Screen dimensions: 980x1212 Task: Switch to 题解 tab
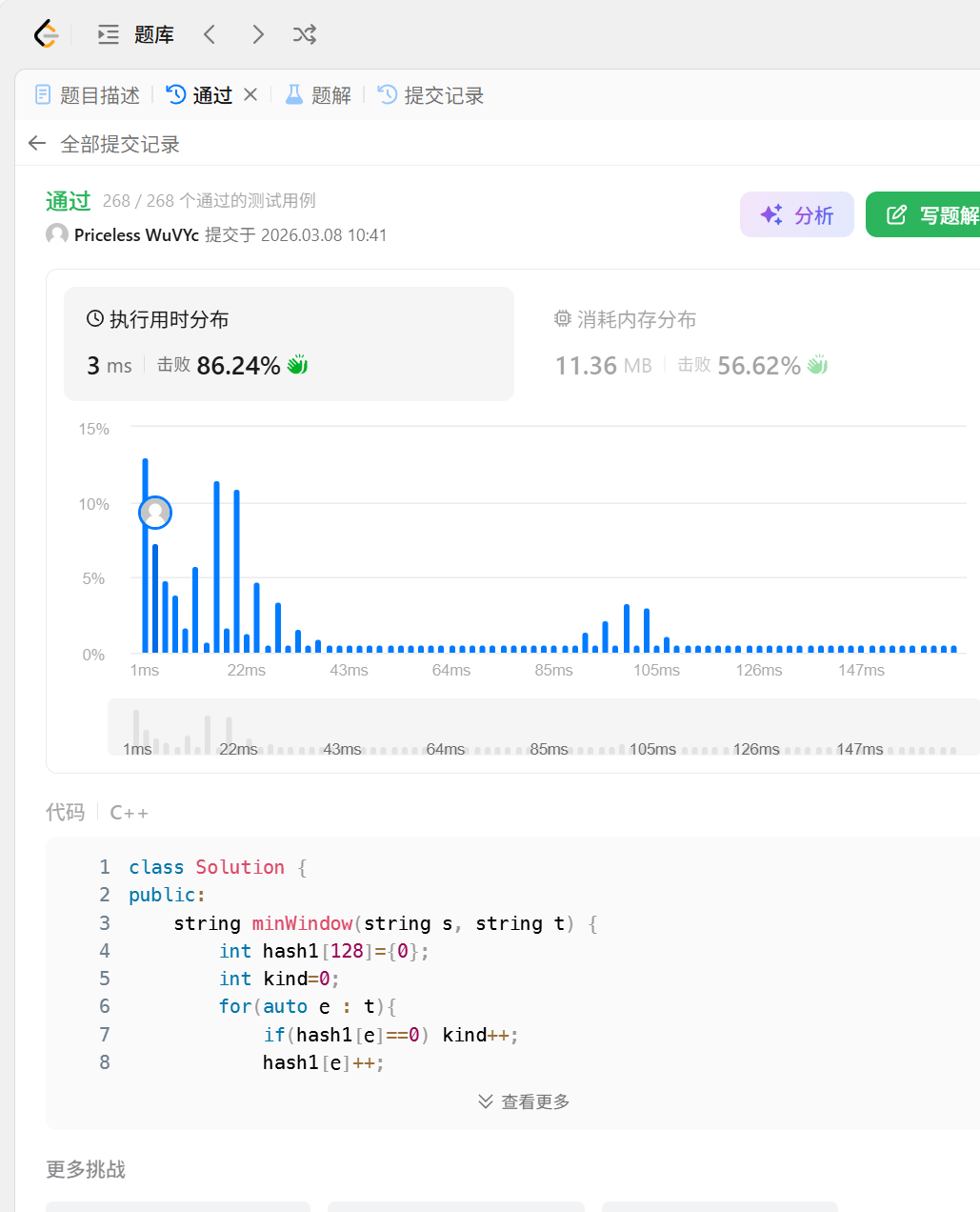[x=319, y=95]
